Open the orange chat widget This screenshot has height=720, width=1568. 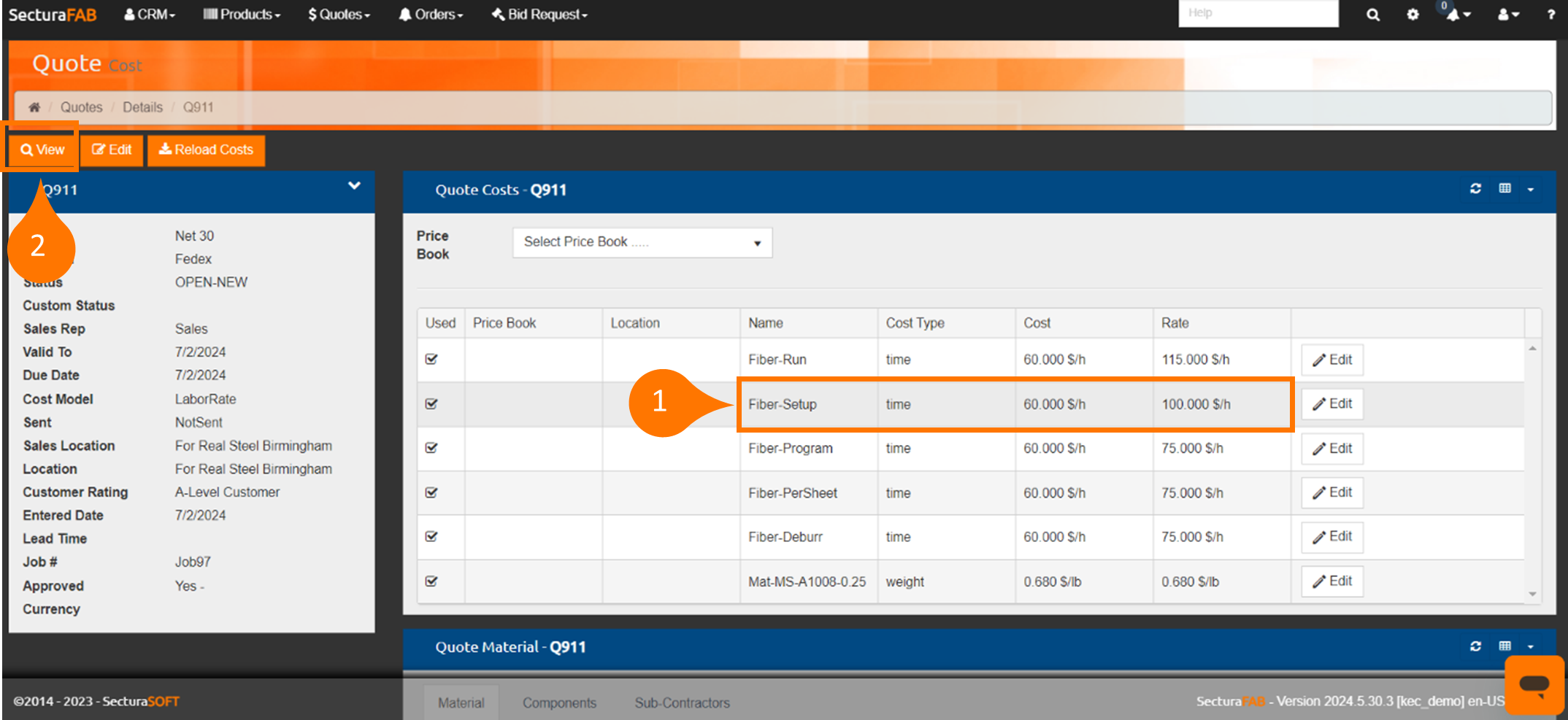pos(1534,684)
